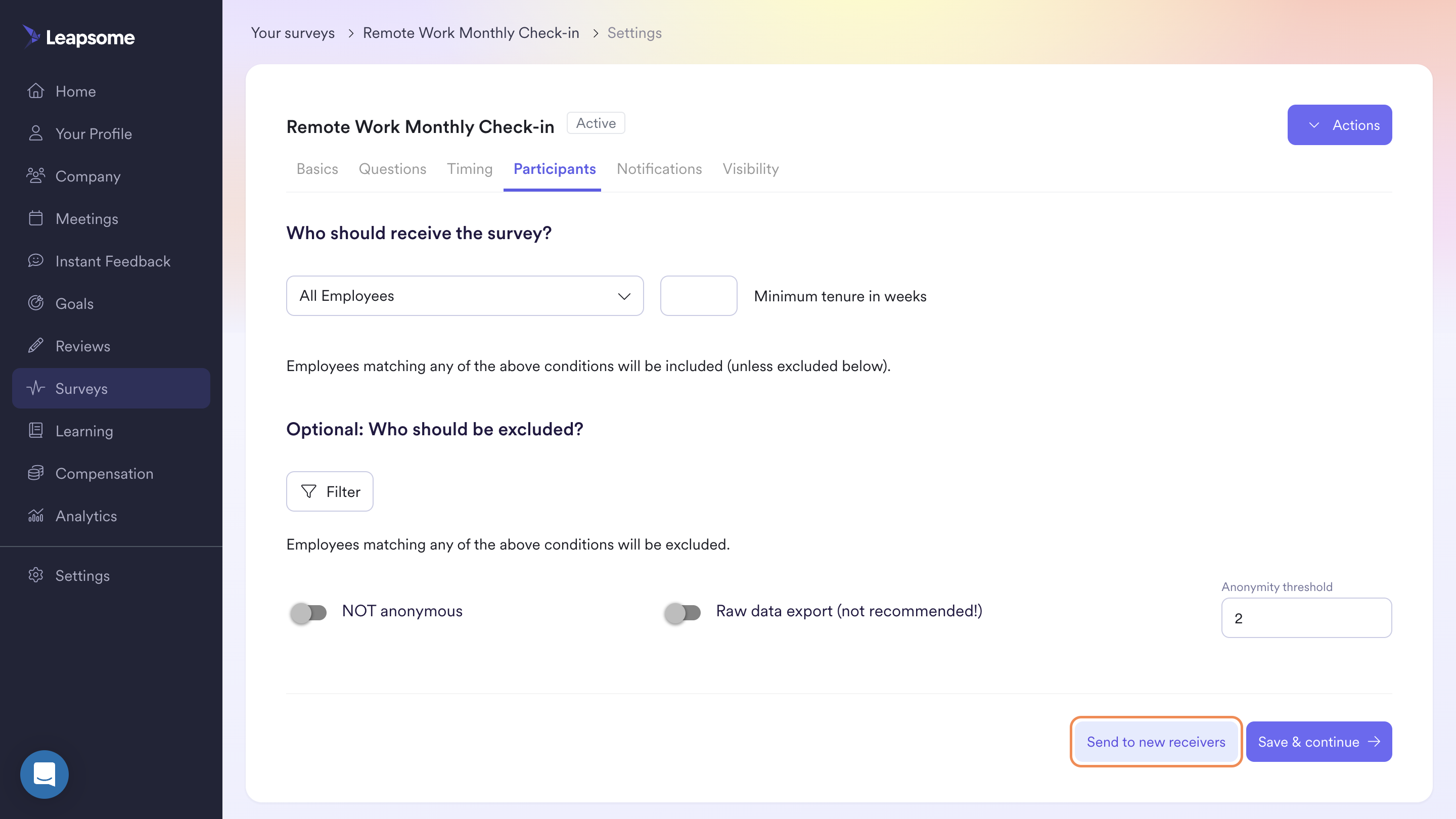
Task: Click the Compensation coins icon
Action: [x=35, y=473]
